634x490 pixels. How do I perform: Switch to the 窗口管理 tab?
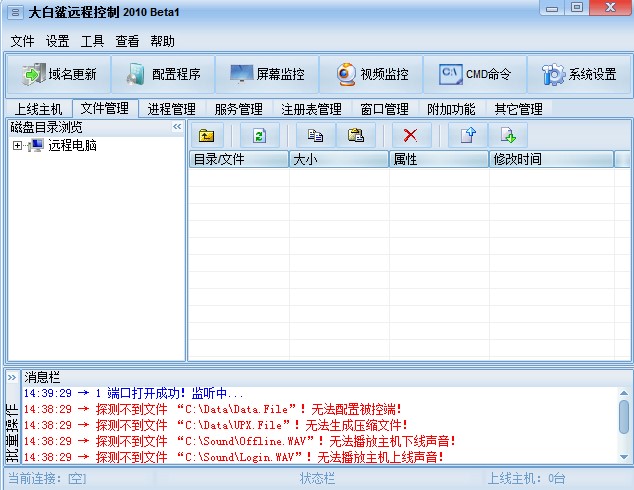coord(384,109)
